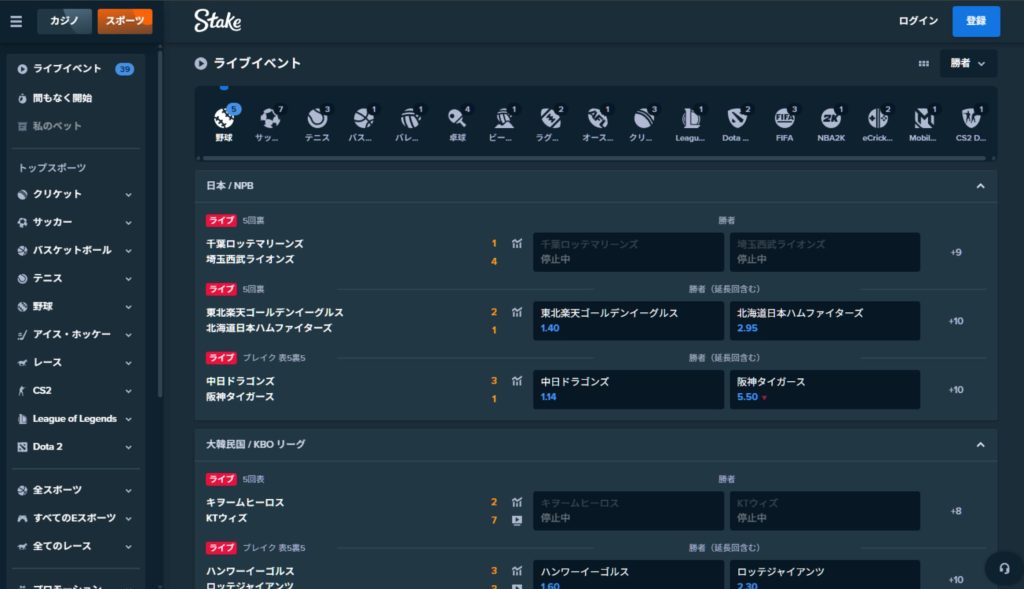Click ログイン link
Viewport: 1024px width, 589px height.
[918, 21]
